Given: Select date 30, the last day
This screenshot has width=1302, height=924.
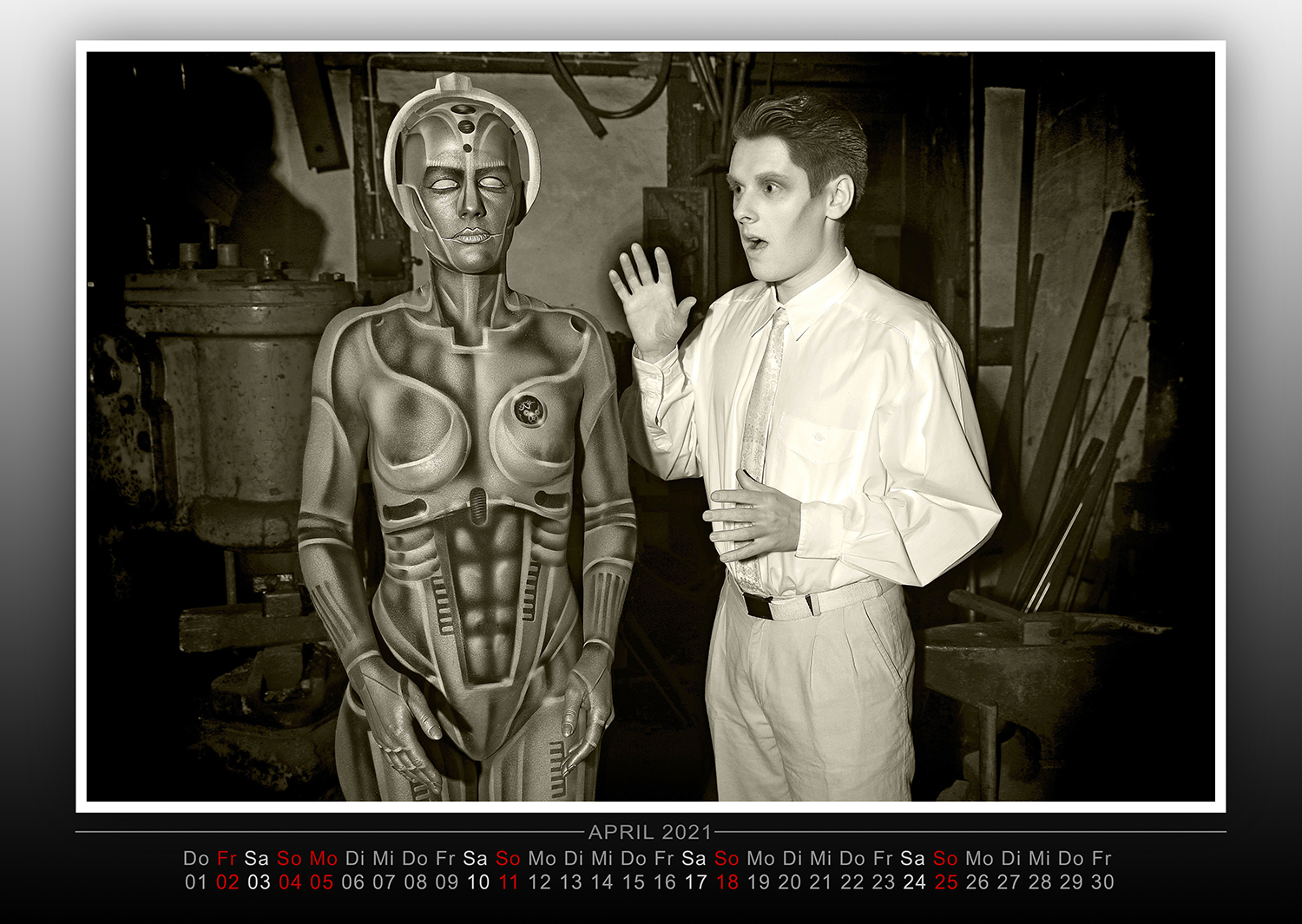Looking at the screenshot, I should point(1102,882).
